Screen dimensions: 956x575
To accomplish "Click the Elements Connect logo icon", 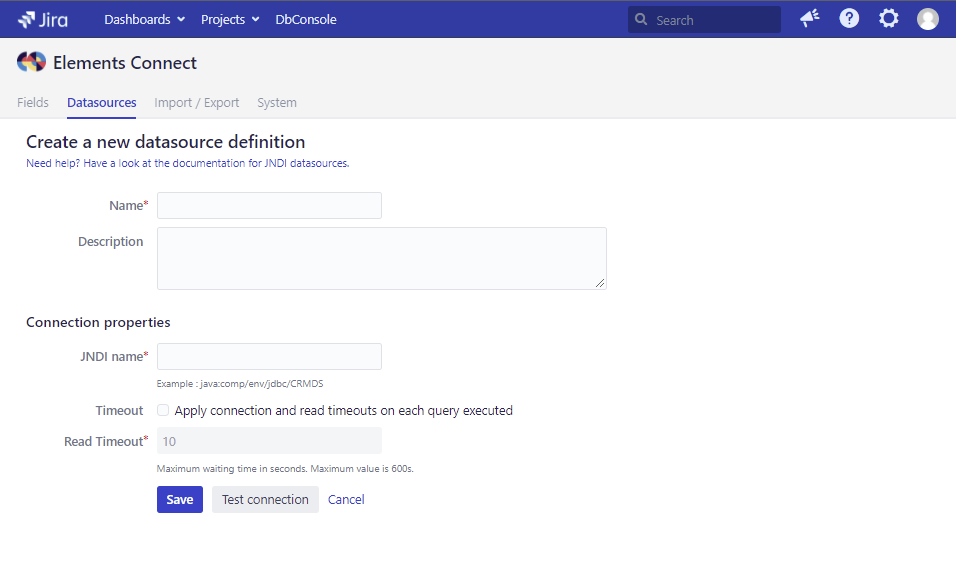I will [31, 62].
